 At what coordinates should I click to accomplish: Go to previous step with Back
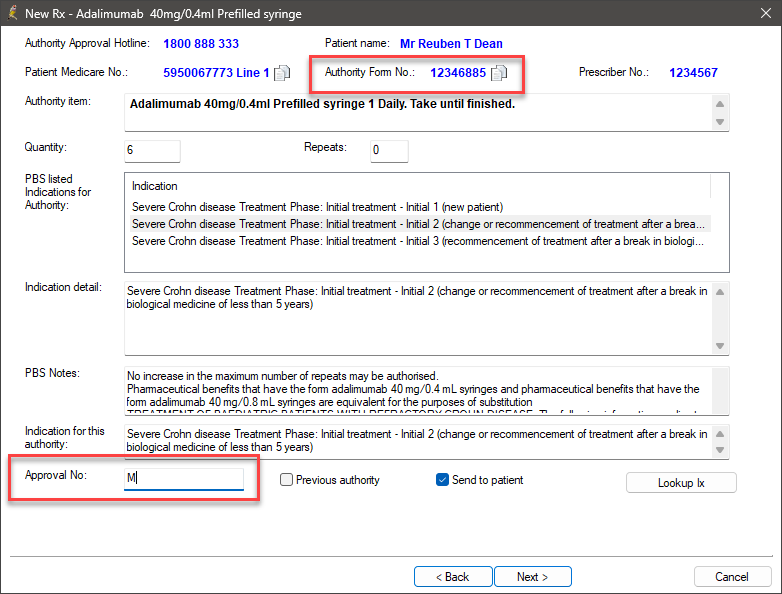(x=453, y=577)
